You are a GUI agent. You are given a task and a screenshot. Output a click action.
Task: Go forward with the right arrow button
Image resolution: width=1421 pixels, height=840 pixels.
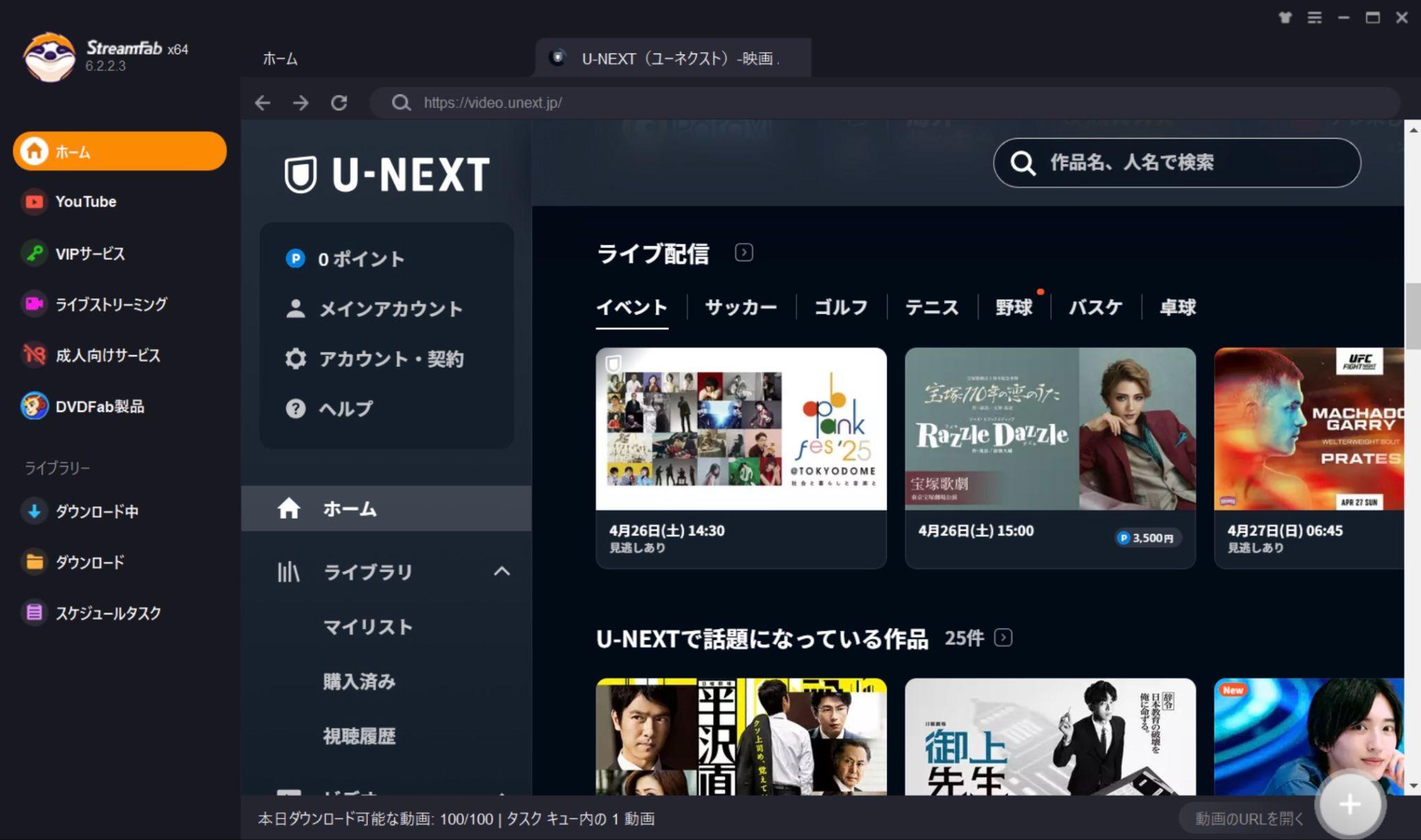click(x=300, y=103)
